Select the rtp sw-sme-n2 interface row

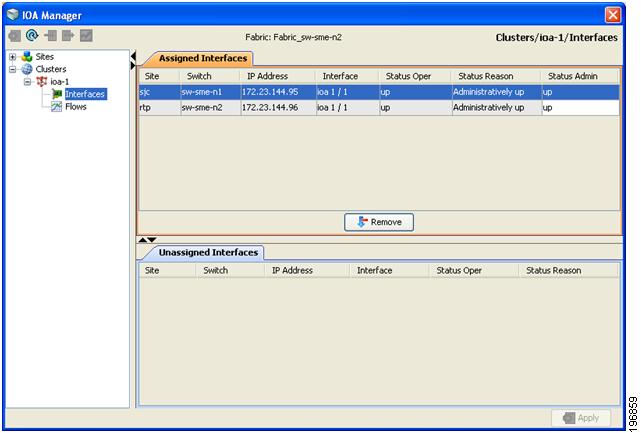[379, 108]
